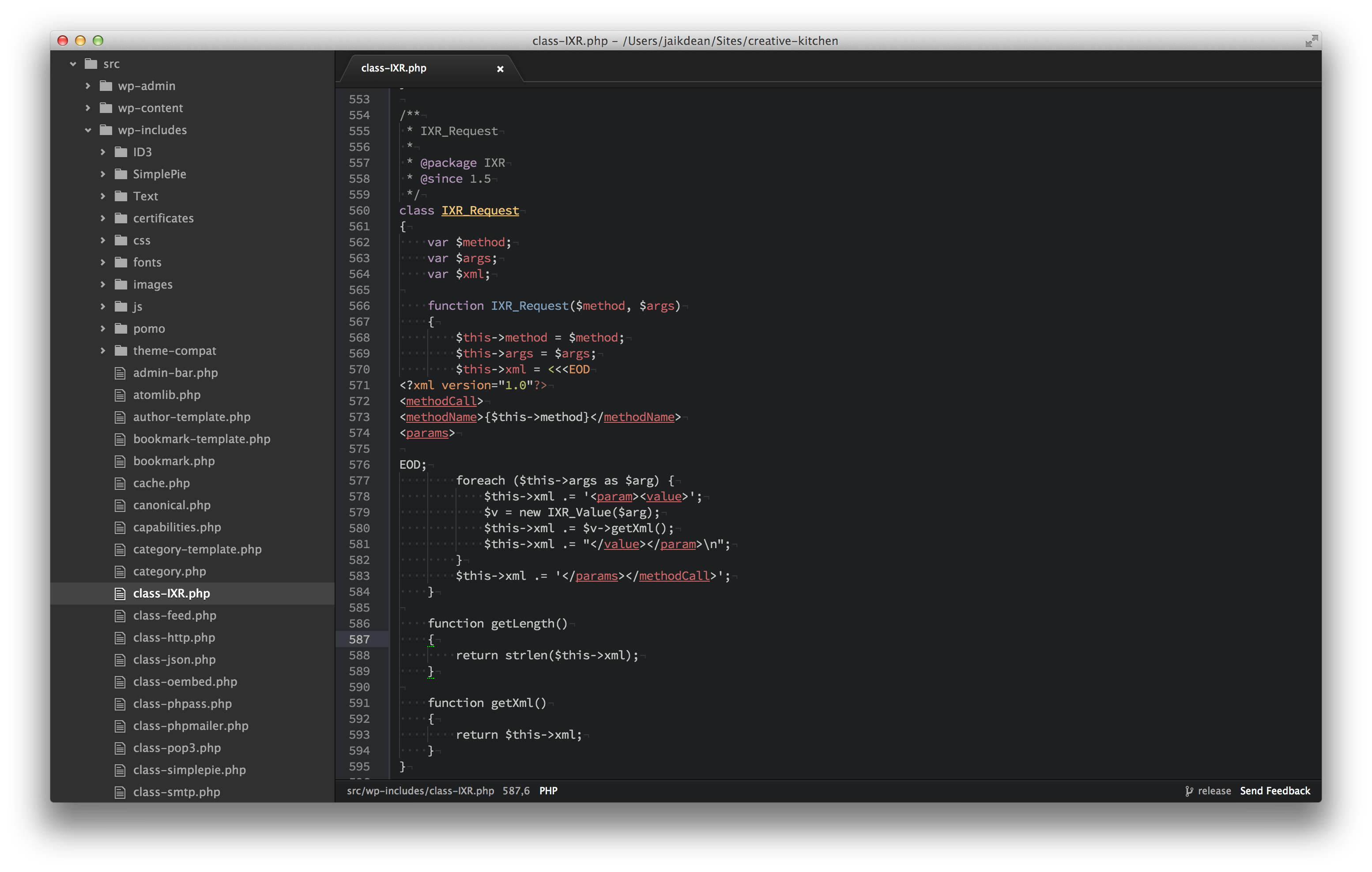Click the bookmark-template.php file icon
The height and width of the screenshot is (872, 1372).
pyautogui.click(x=120, y=439)
